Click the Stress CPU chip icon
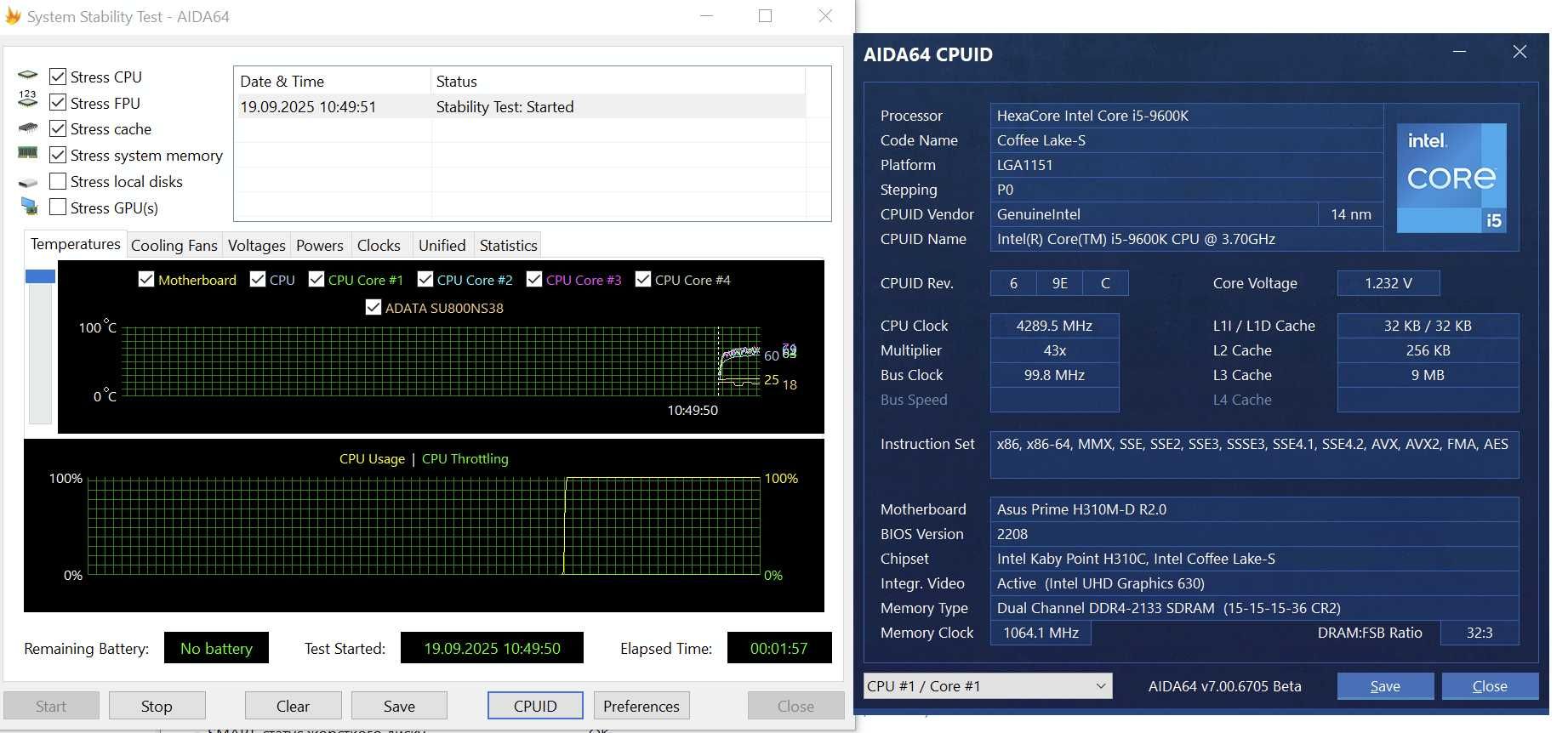 (28, 76)
